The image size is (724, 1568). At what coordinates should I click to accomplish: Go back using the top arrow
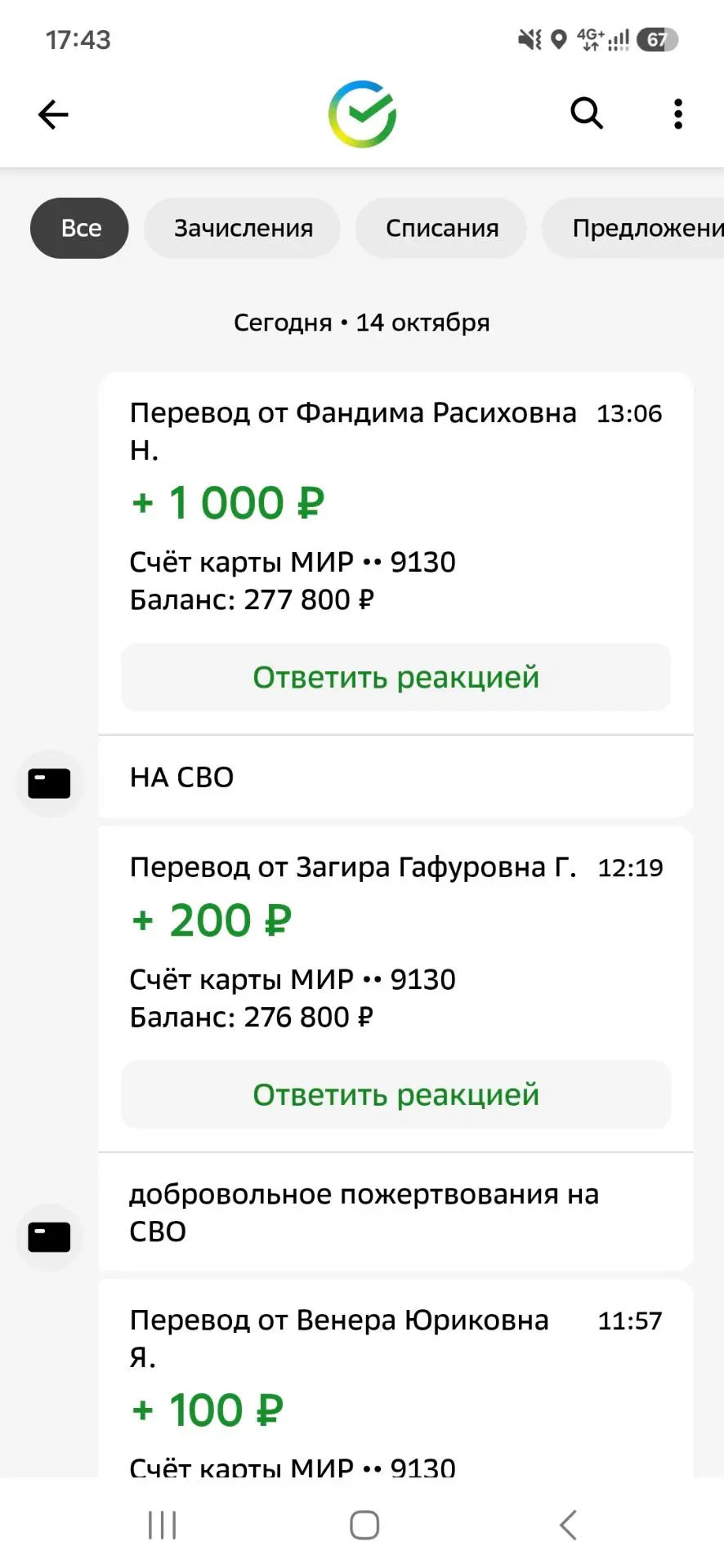coord(53,114)
